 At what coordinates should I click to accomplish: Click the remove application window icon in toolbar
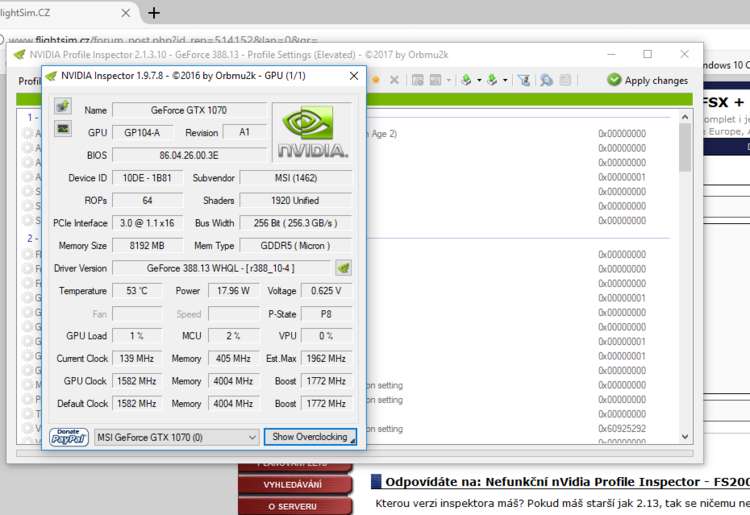(436, 80)
